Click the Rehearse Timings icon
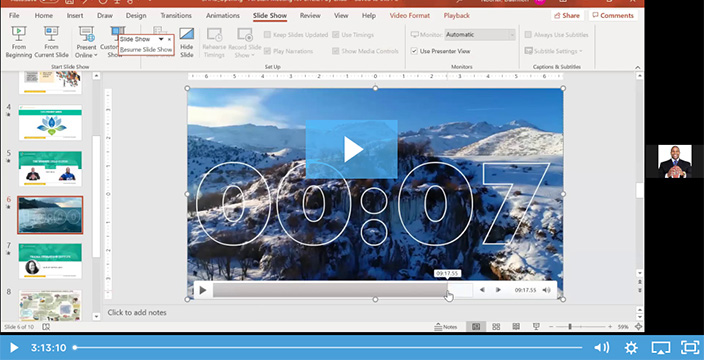The width and height of the screenshot is (704, 360). (214, 35)
